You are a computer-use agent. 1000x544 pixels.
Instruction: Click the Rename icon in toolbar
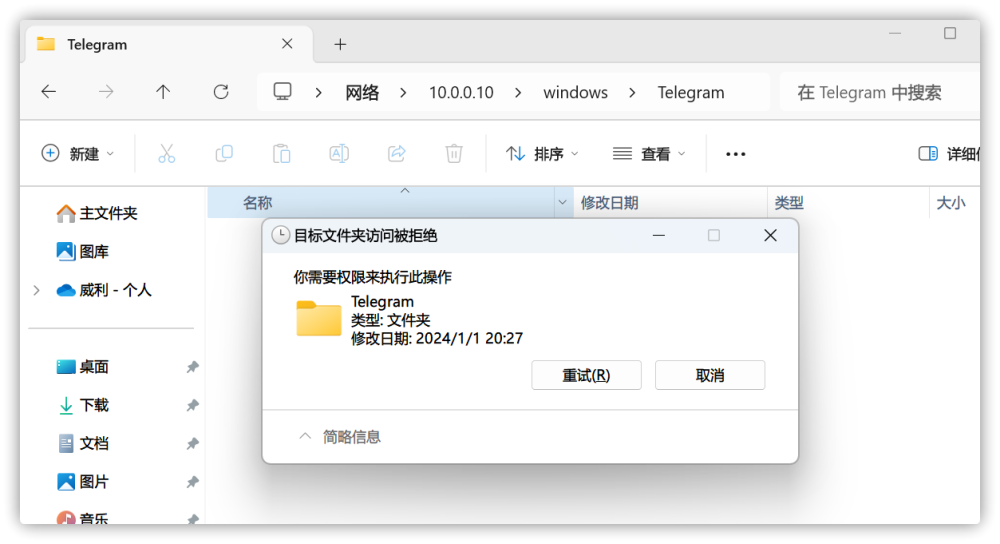click(x=339, y=154)
